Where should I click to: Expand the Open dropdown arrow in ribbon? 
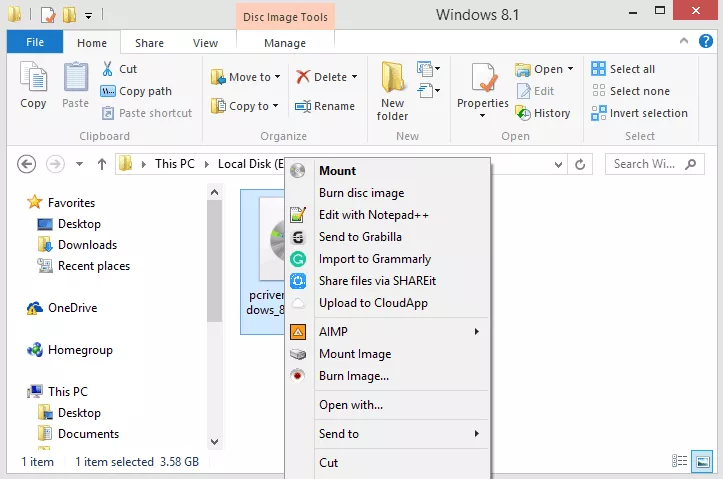[570, 69]
